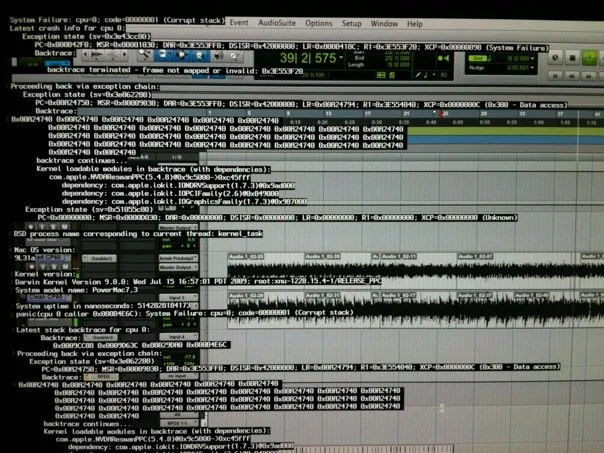Click the green ruler strip in timeline
This screenshot has width=604, height=453.
[x=505, y=132]
